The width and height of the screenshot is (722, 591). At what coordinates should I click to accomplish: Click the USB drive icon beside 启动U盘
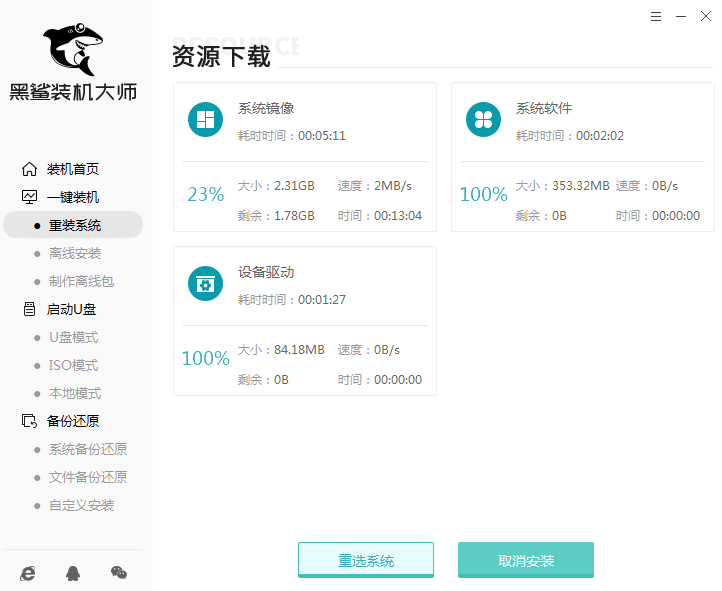click(x=29, y=309)
